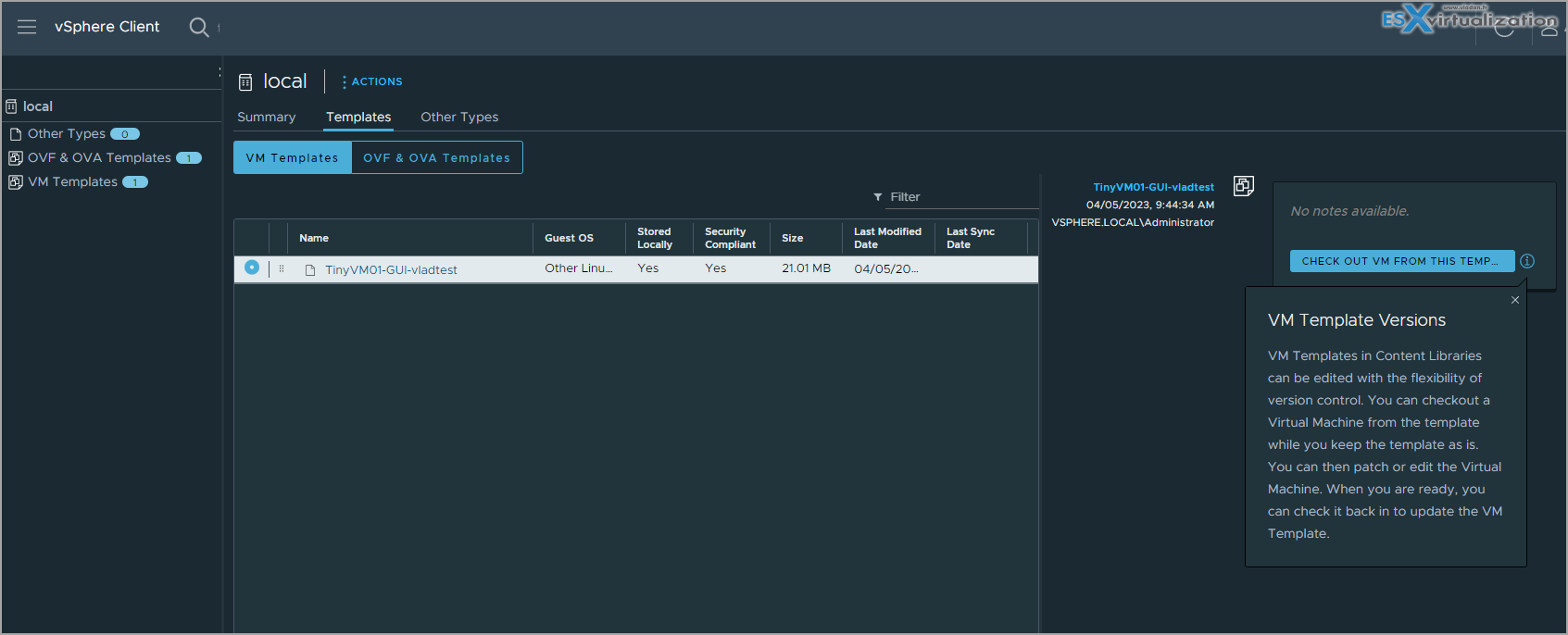Viewport: 1568px width, 635px height.
Task: Click the OVF & OVA Templates sidebar icon
Action: [x=16, y=158]
